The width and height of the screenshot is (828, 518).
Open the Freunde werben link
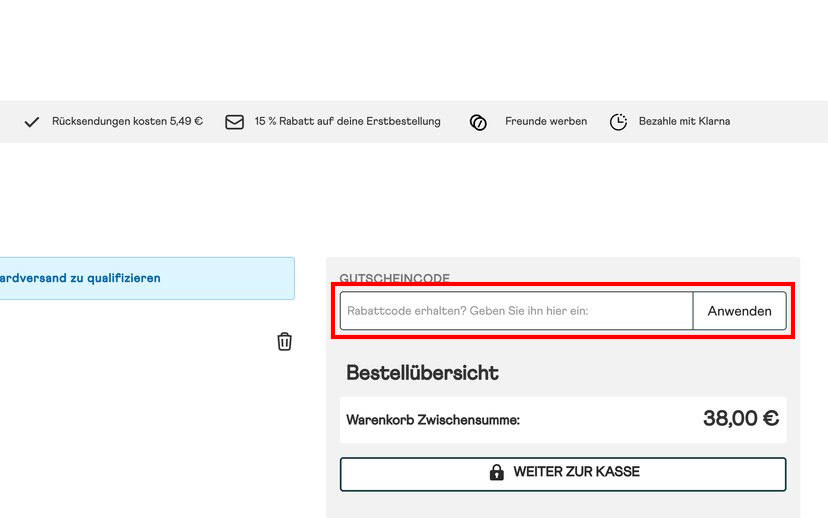tap(546, 121)
